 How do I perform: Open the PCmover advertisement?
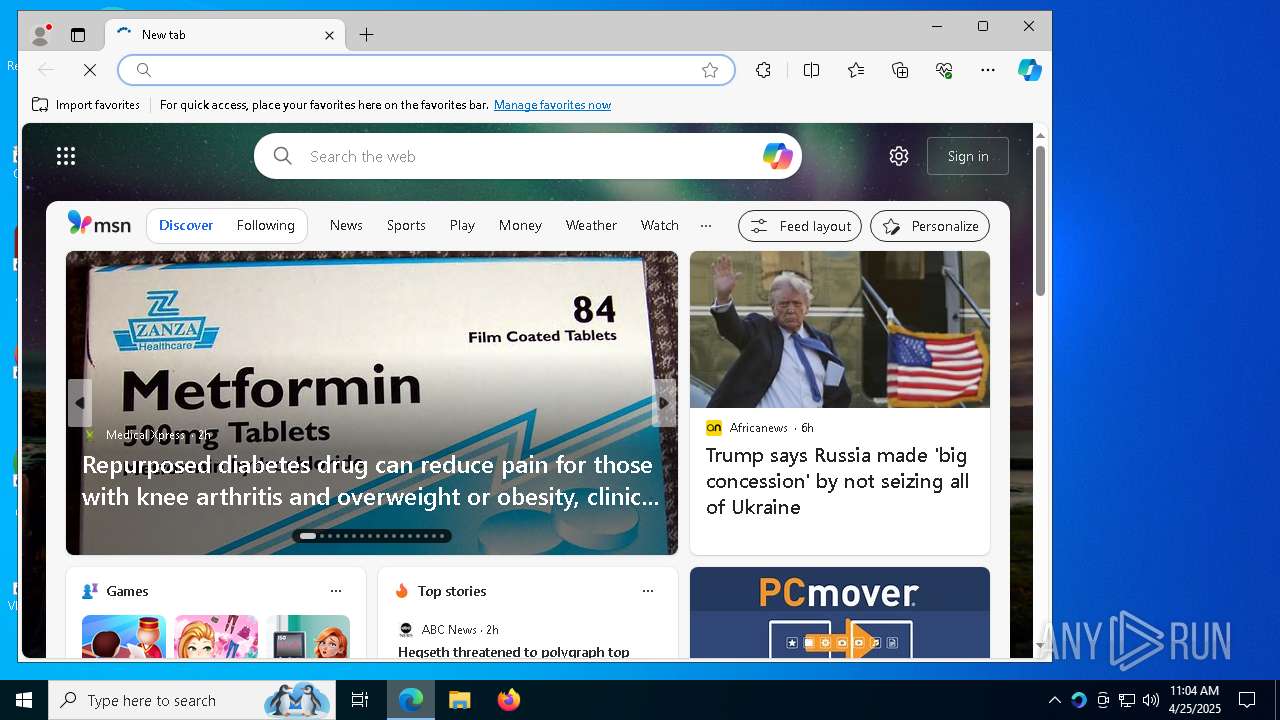[840, 613]
